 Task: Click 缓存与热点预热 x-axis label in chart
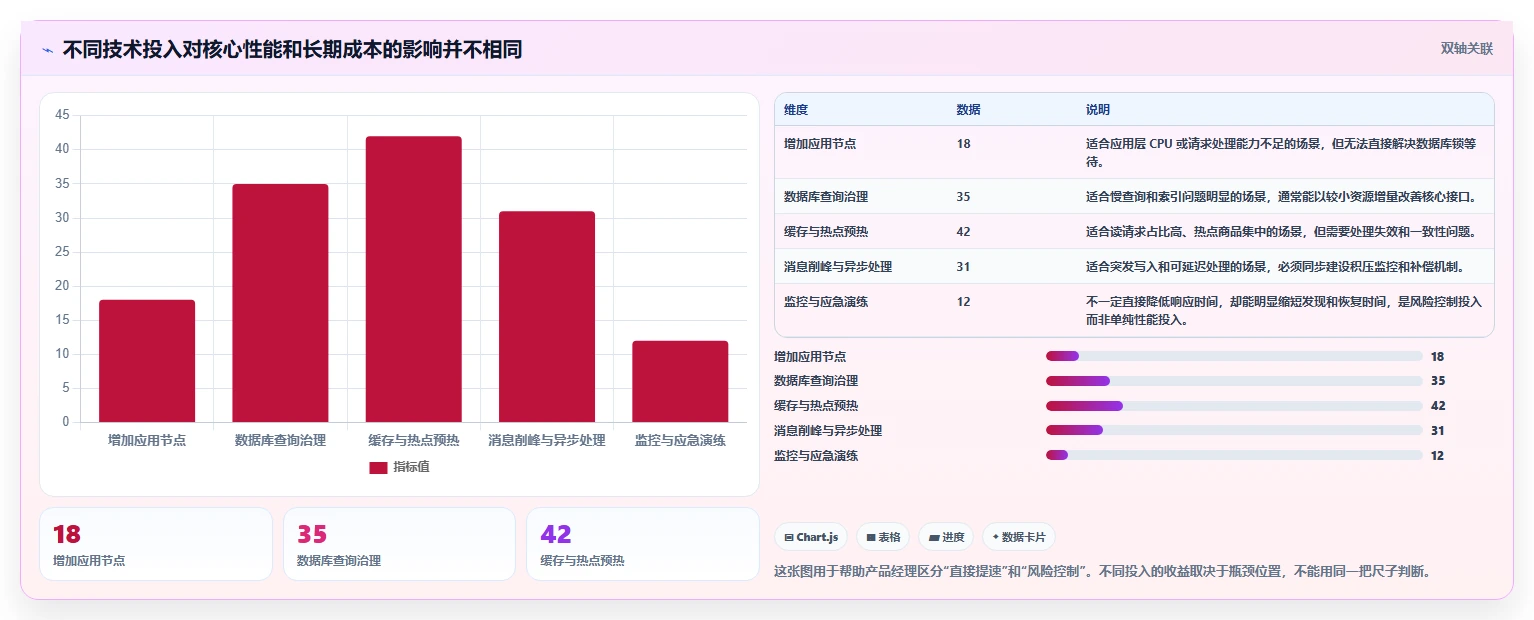413,440
